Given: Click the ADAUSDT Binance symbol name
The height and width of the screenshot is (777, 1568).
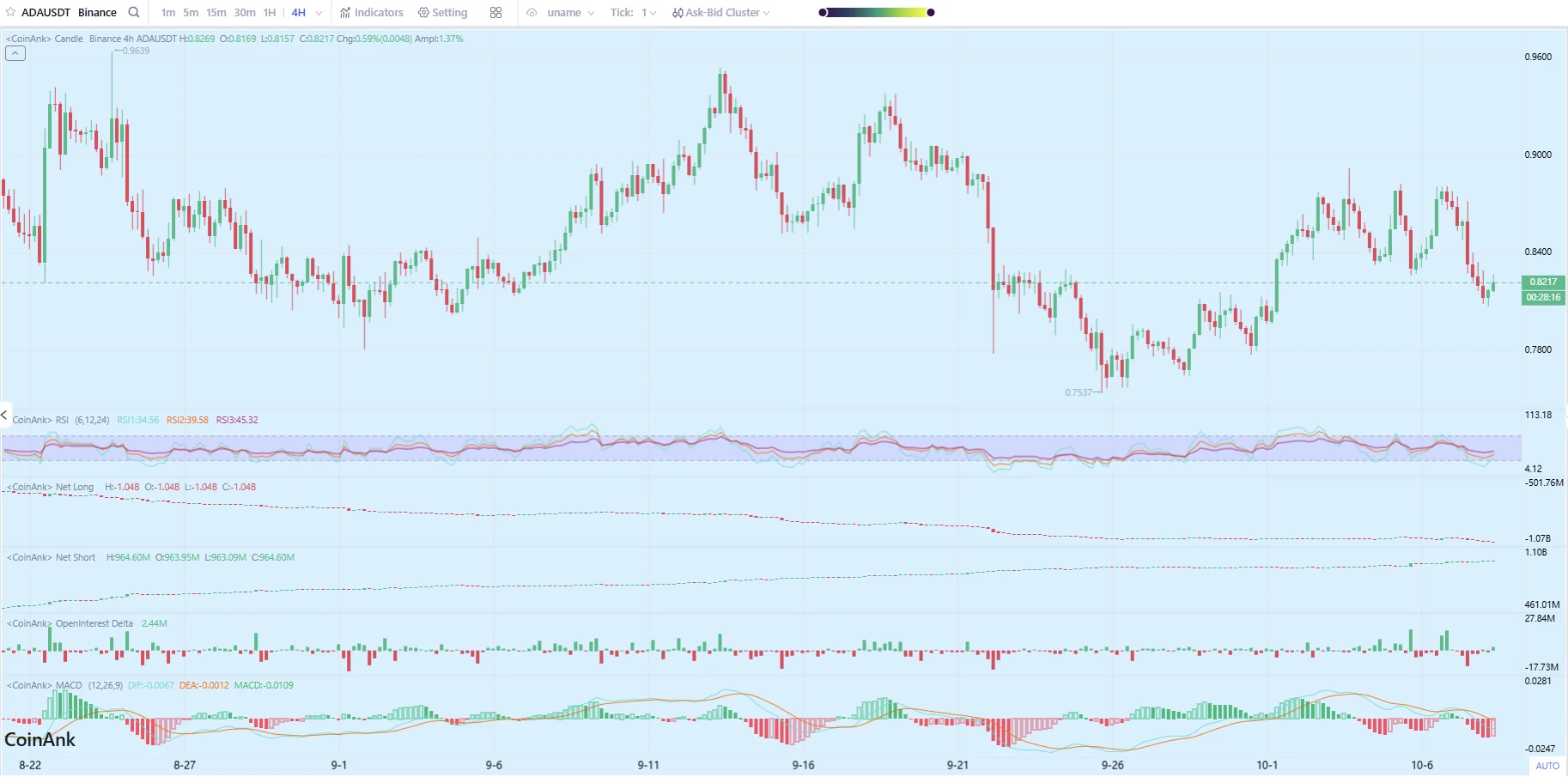Looking at the screenshot, I should (x=69, y=13).
